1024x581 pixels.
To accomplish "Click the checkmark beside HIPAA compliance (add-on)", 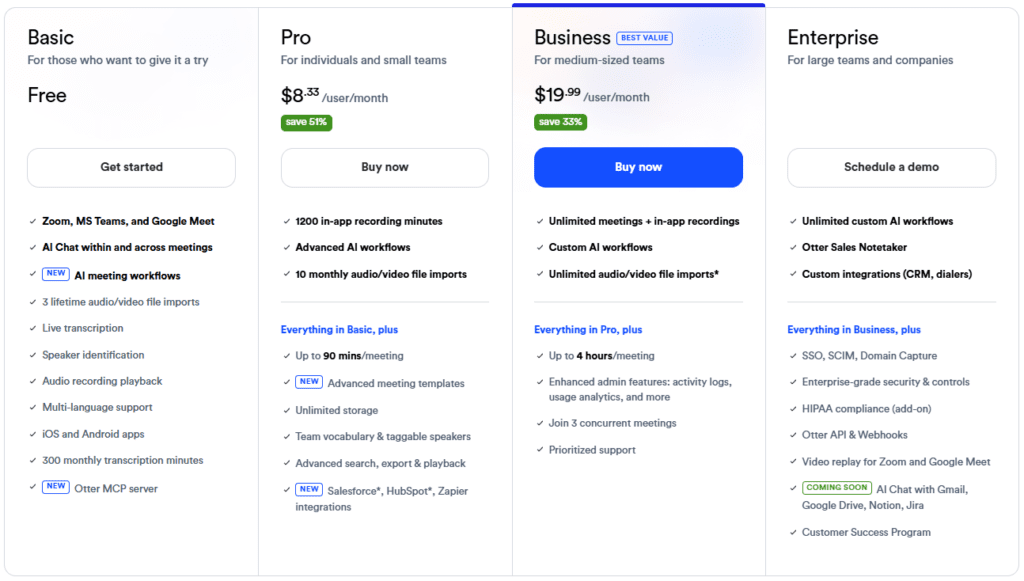I will tap(791, 409).
